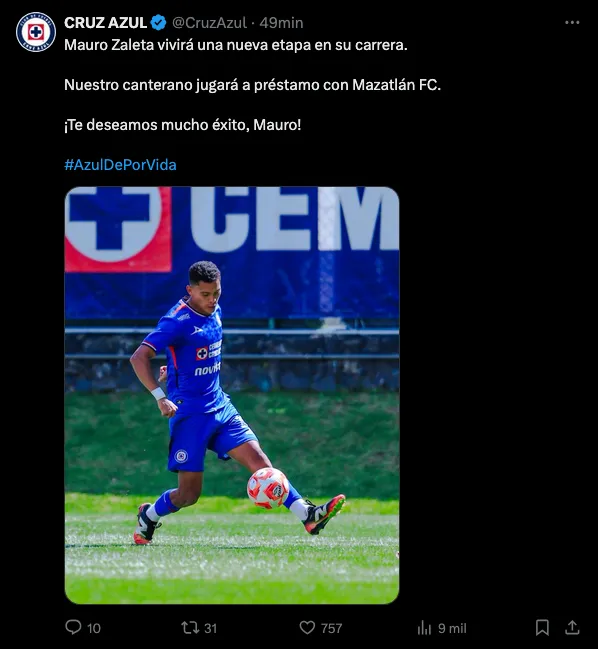Viewport: 598px width, 649px height.
Task: Click the retweet arrows icon
Action: (190, 627)
